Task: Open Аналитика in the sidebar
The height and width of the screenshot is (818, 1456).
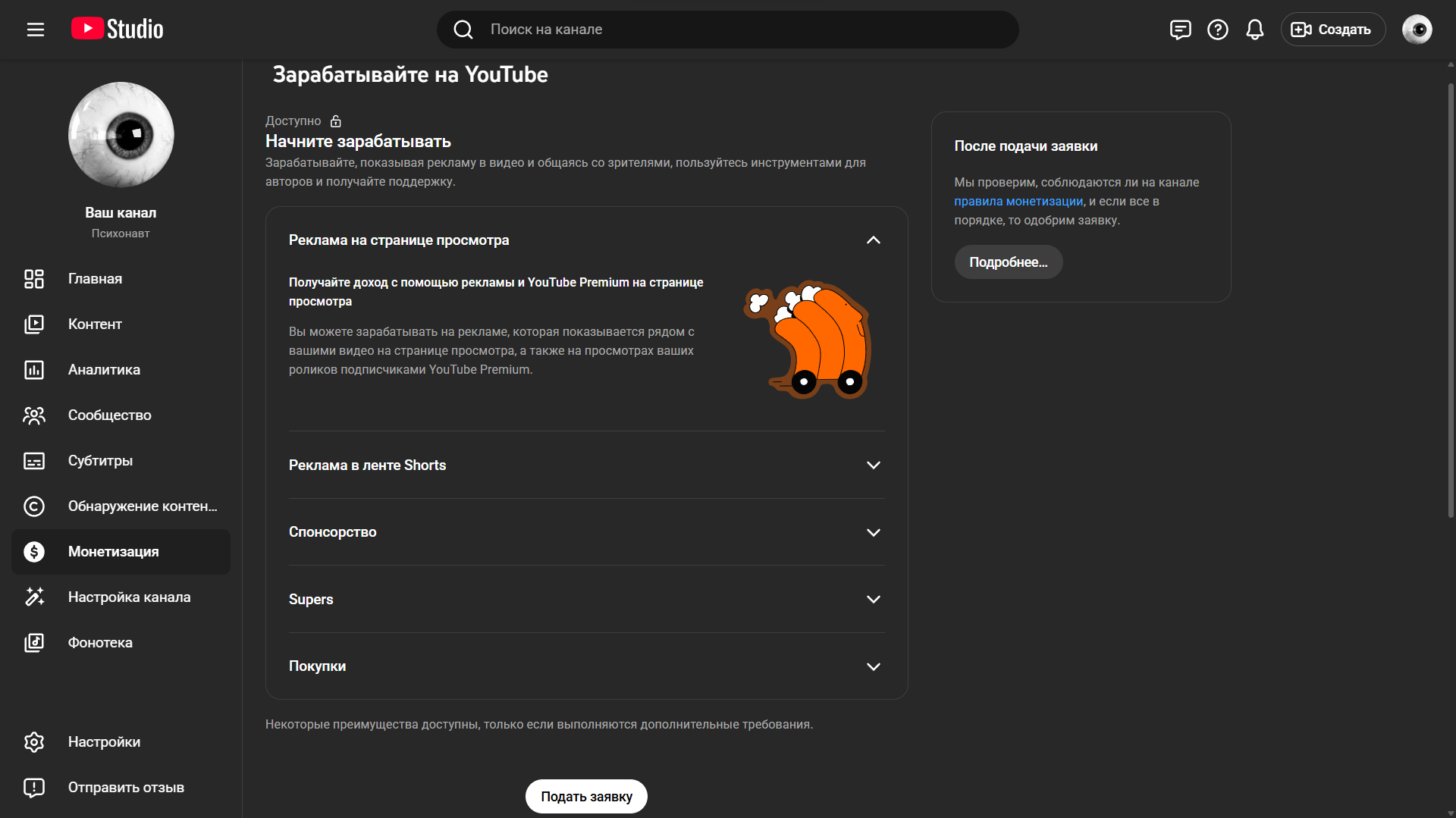Action: point(121,370)
